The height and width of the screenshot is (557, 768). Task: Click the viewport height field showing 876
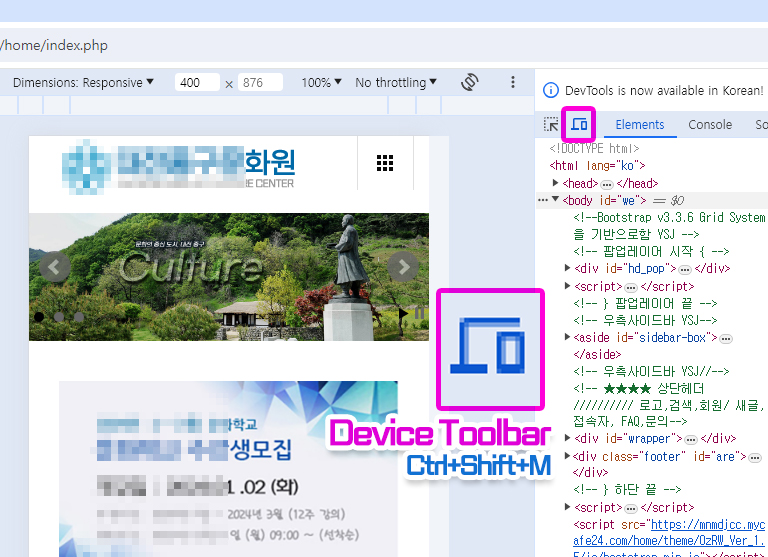[x=263, y=82]
